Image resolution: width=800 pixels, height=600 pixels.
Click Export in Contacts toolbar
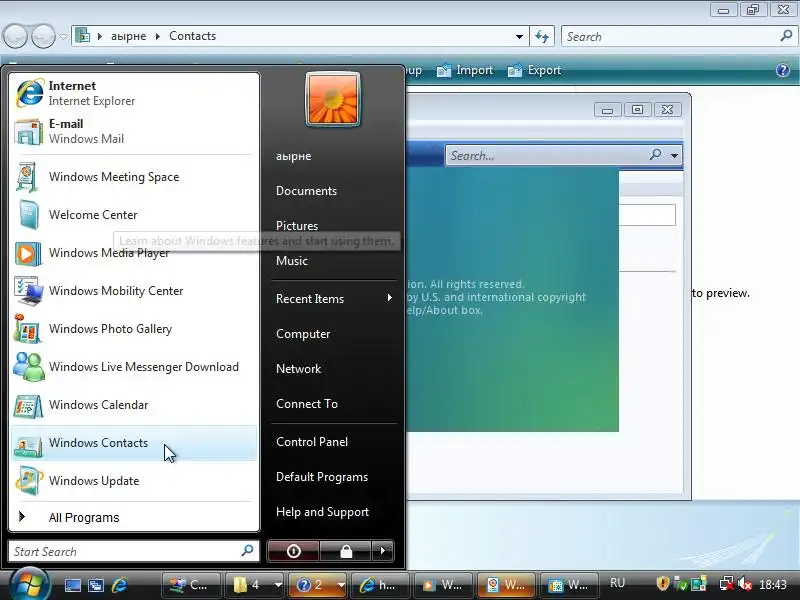(534, 70)
